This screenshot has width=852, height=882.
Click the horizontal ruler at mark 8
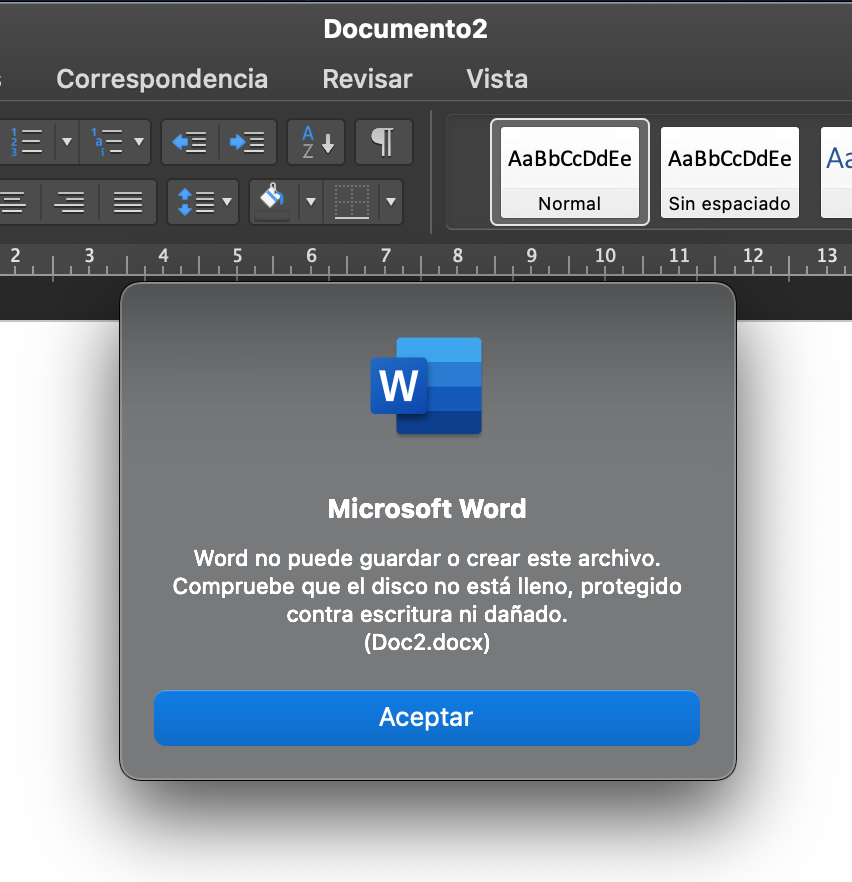458,256
